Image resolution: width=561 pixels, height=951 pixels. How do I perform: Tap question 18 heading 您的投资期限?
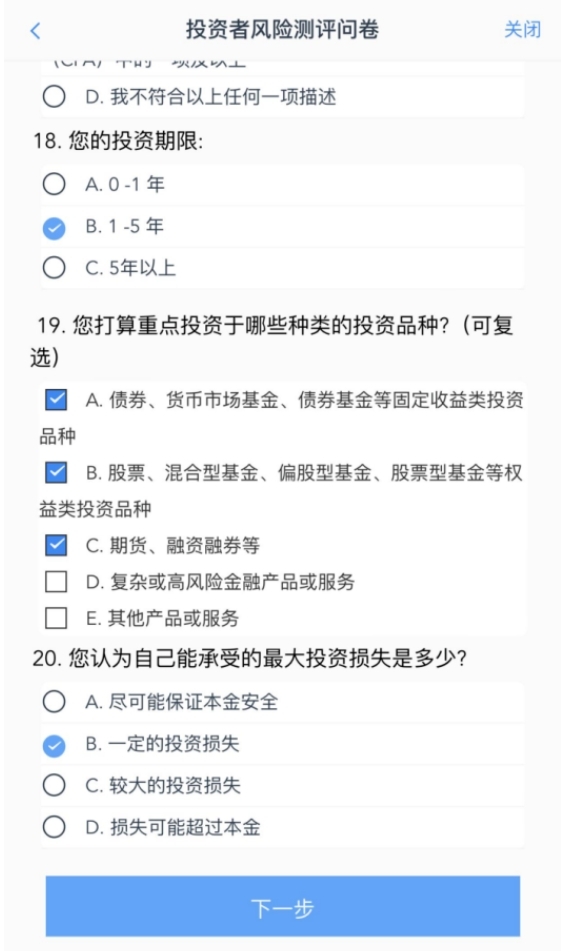click(x=118, y=141)
